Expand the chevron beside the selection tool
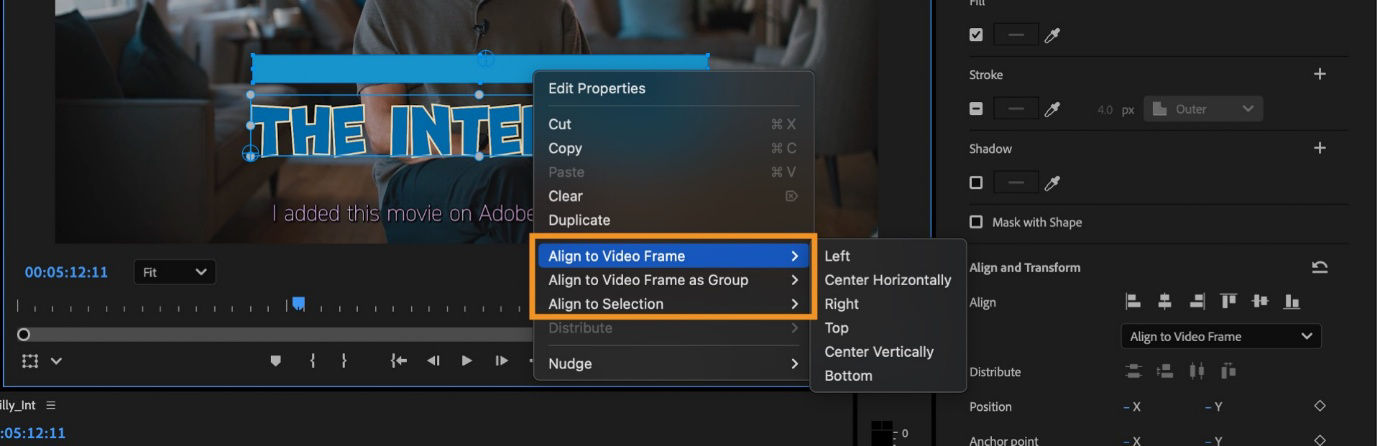 pos(56,361)
